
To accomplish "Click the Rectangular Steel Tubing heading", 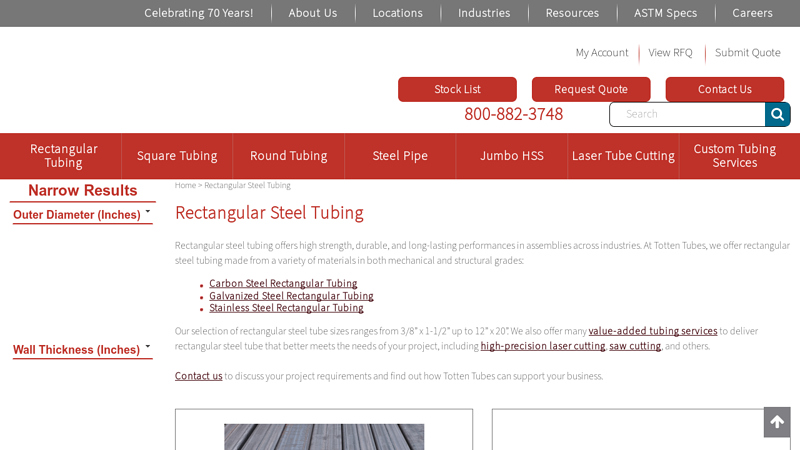I will click(269, 213).
